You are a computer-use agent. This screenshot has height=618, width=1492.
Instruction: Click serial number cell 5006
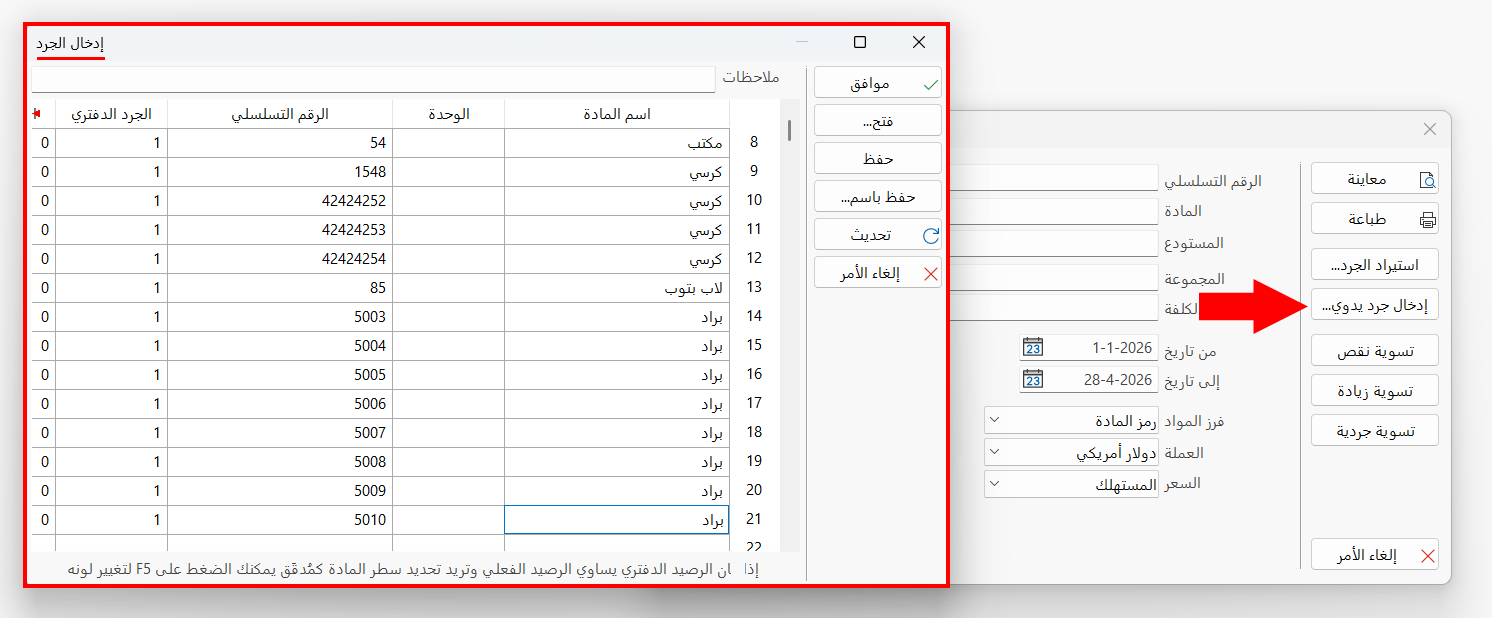(x=280, y=404)
